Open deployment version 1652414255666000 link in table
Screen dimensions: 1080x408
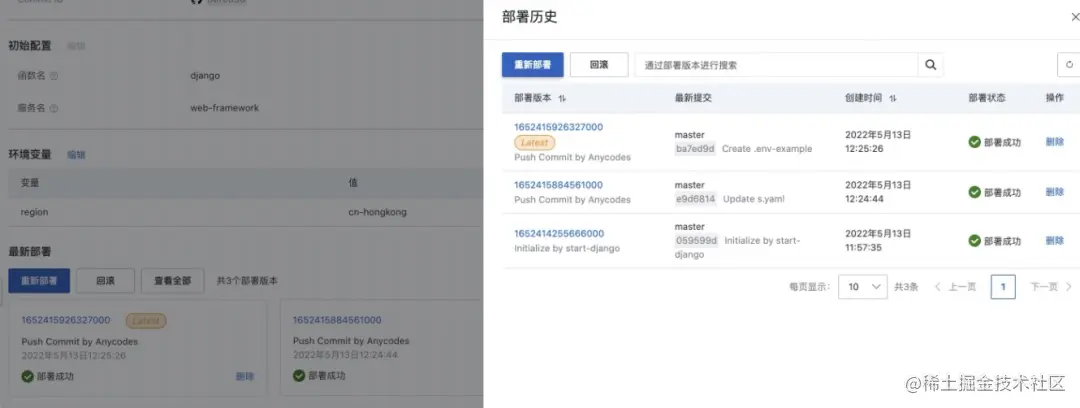[x=559, y=234]
